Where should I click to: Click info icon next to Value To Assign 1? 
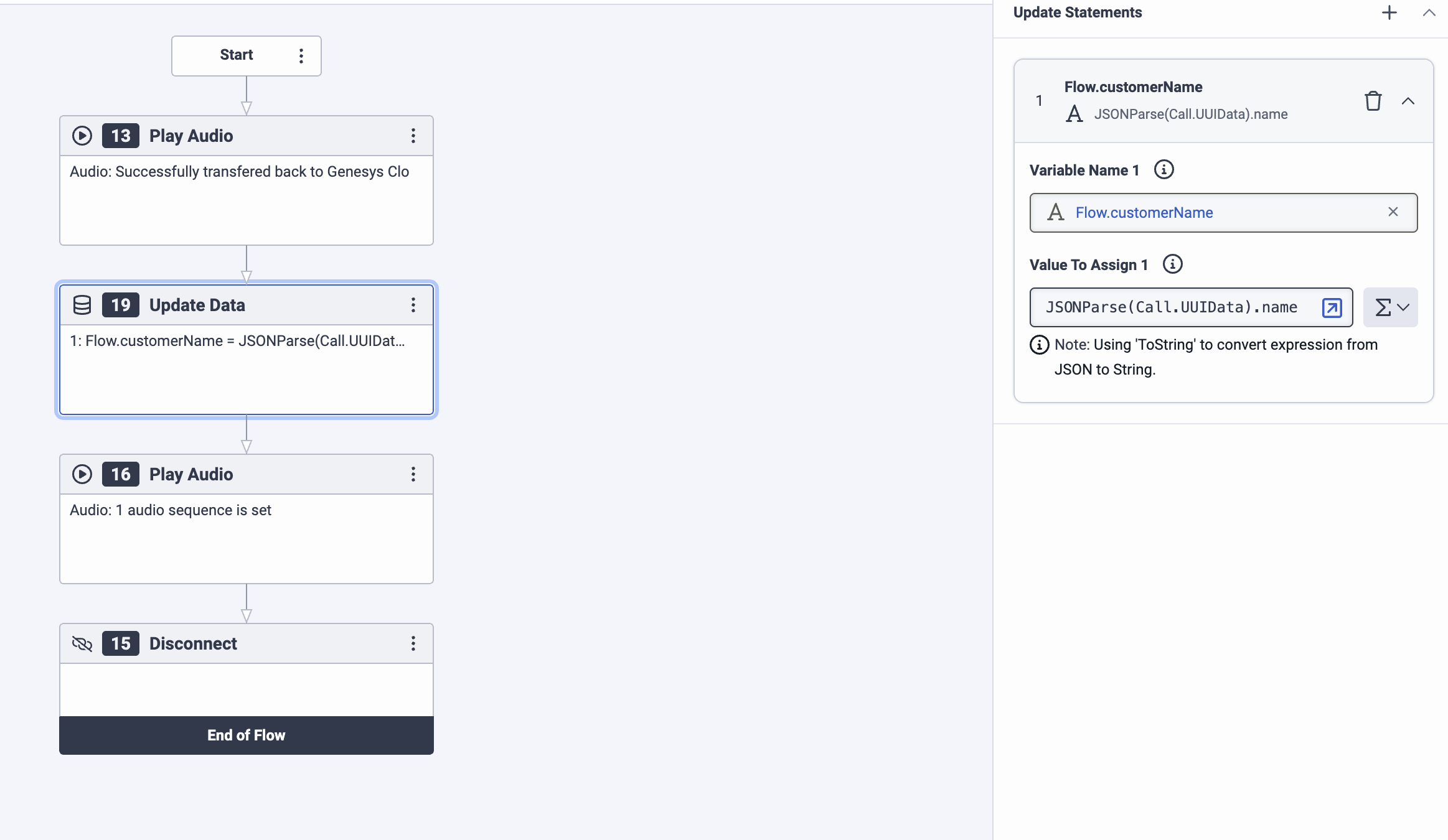(x=1172, y=264)
